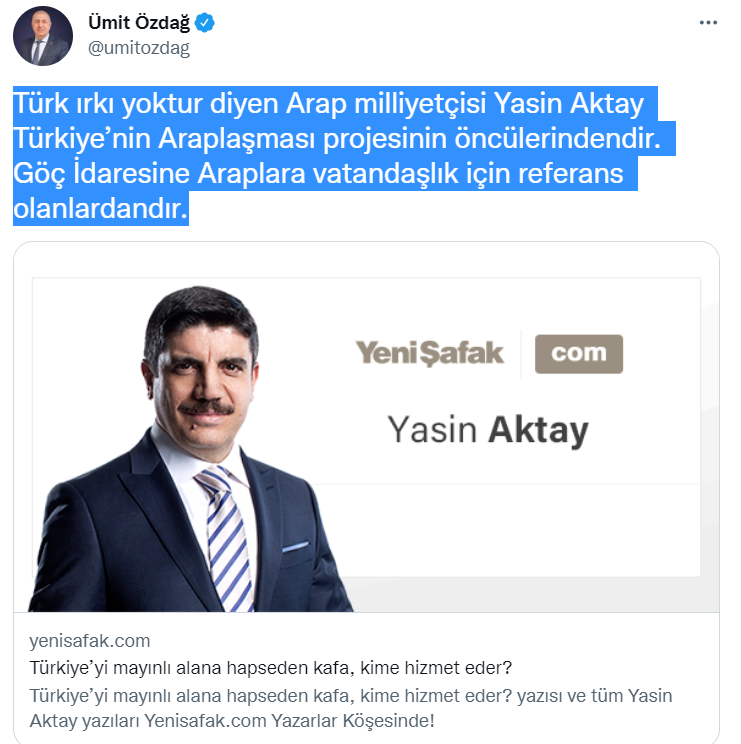Click card description mentioning Yazarlar Köşesinde
Viewport: 741px width, 744px height.
point(351,708)
